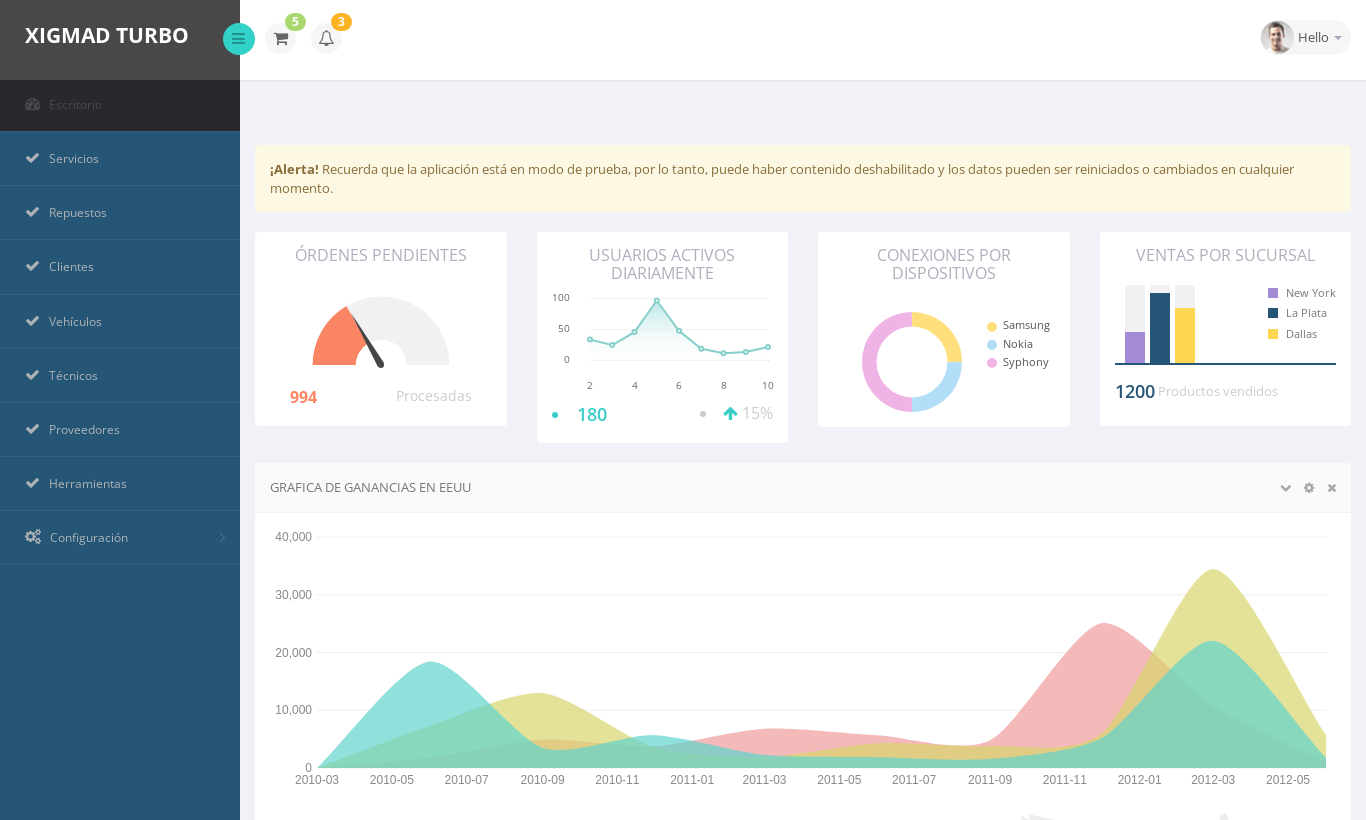
Task: Go to Vehículos section
Action: (x=120, y=322)
